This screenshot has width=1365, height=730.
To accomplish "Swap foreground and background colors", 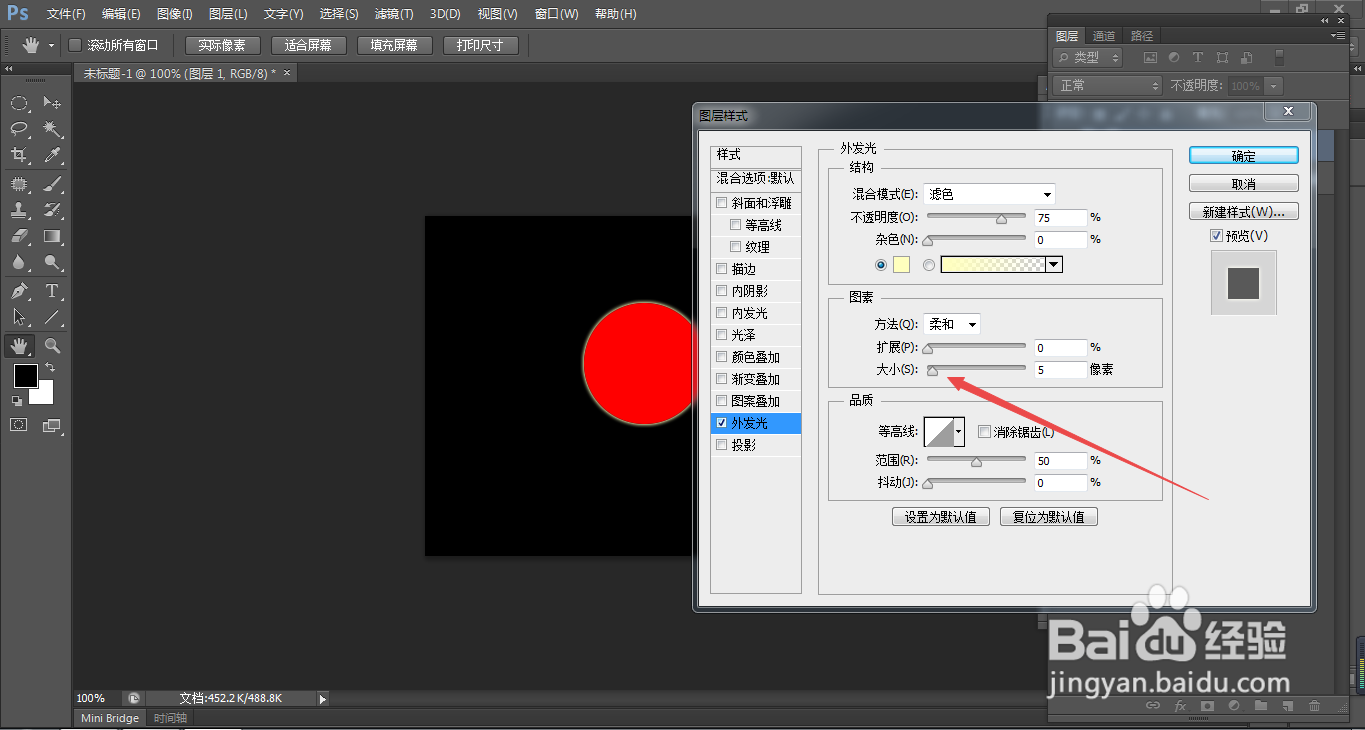I will (x=50, y=368).
